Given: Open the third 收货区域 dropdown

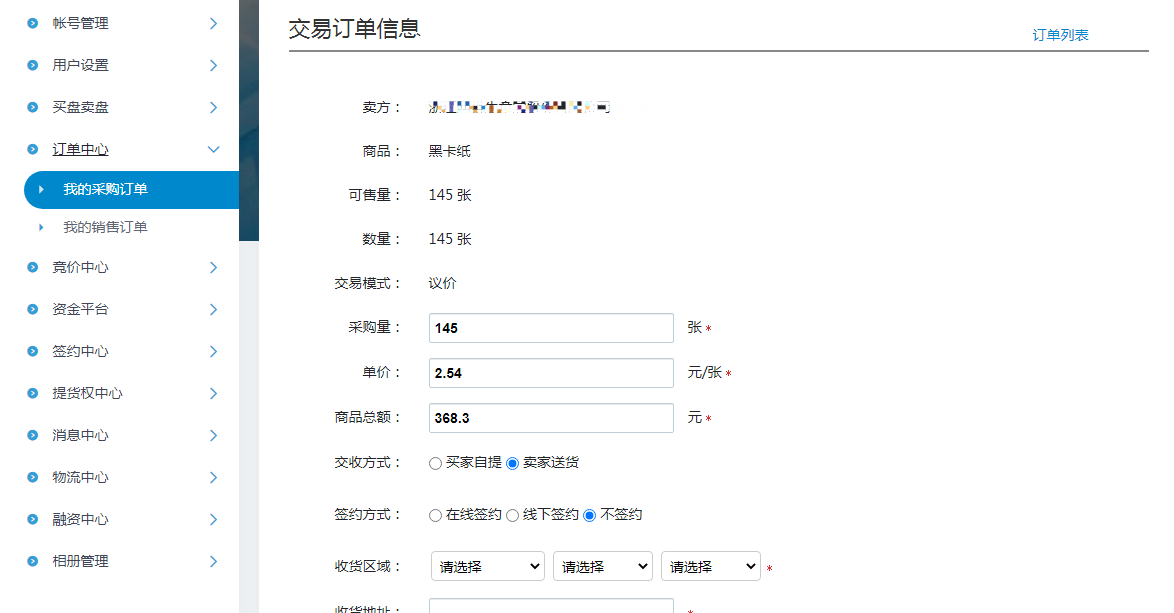Looking at the screenshot, I should pyautogui.click(x=710, y=566).
